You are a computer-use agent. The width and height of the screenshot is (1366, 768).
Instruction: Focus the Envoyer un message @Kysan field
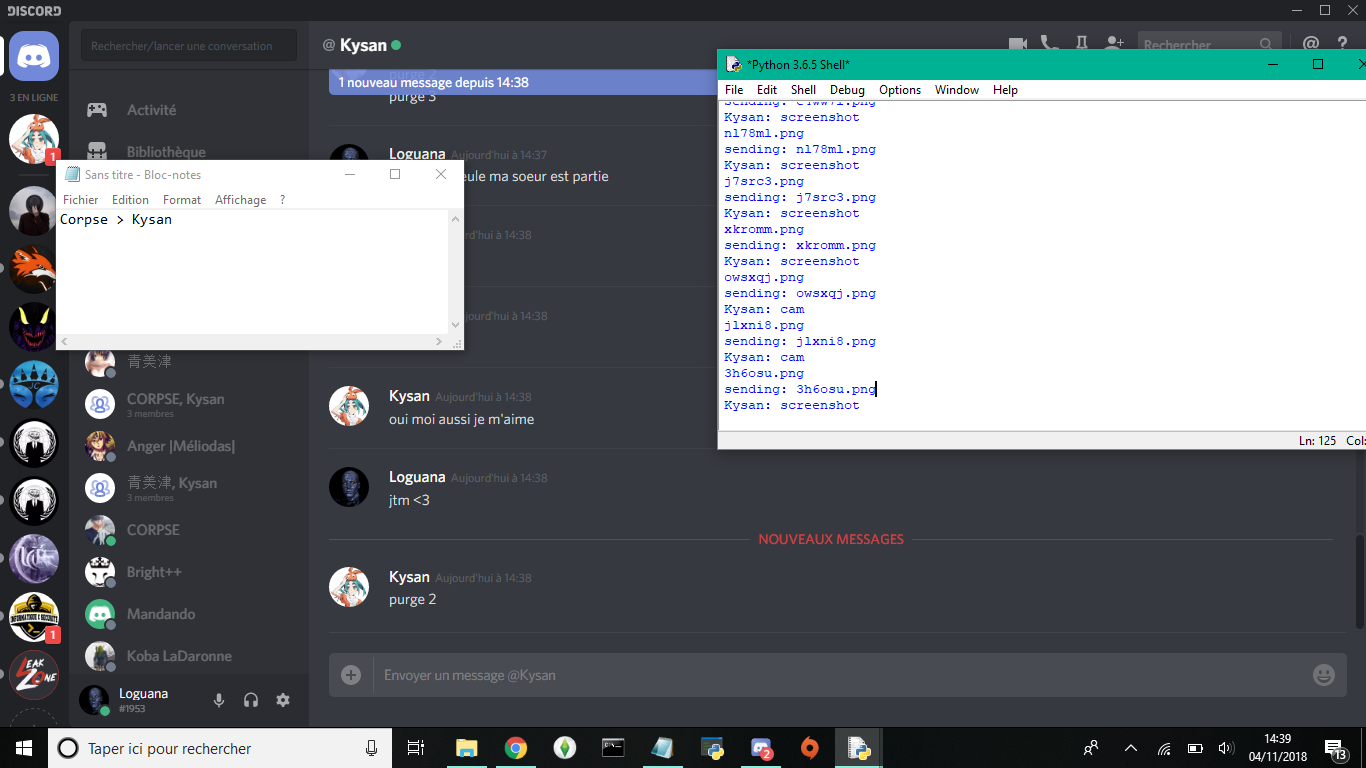840,675
